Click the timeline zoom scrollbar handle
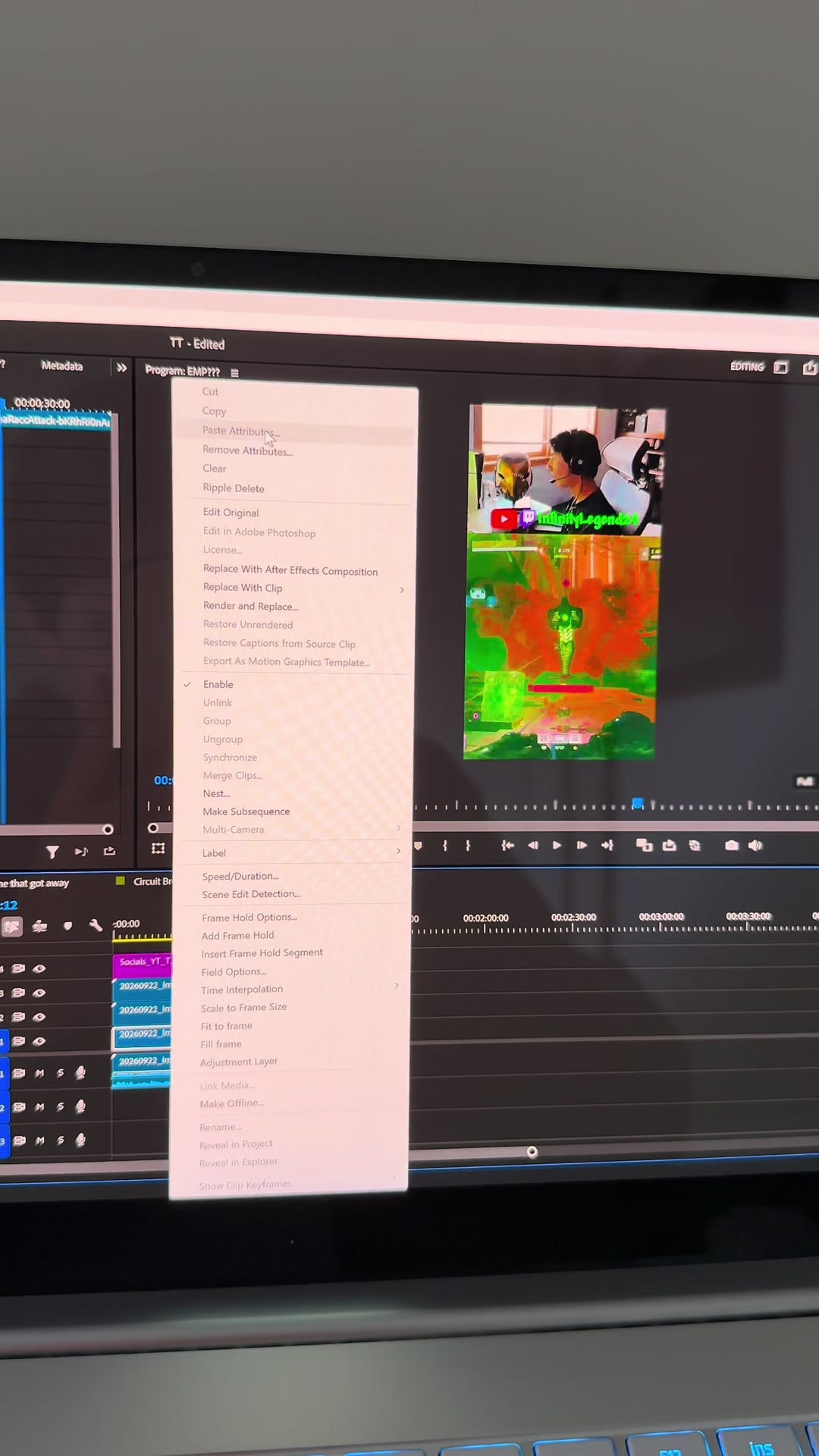 click(532, 1152)
